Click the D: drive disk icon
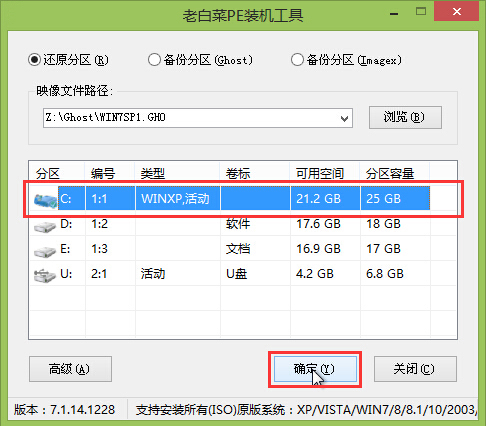Screen dimensions: 486x426 (x=45, y=226)
